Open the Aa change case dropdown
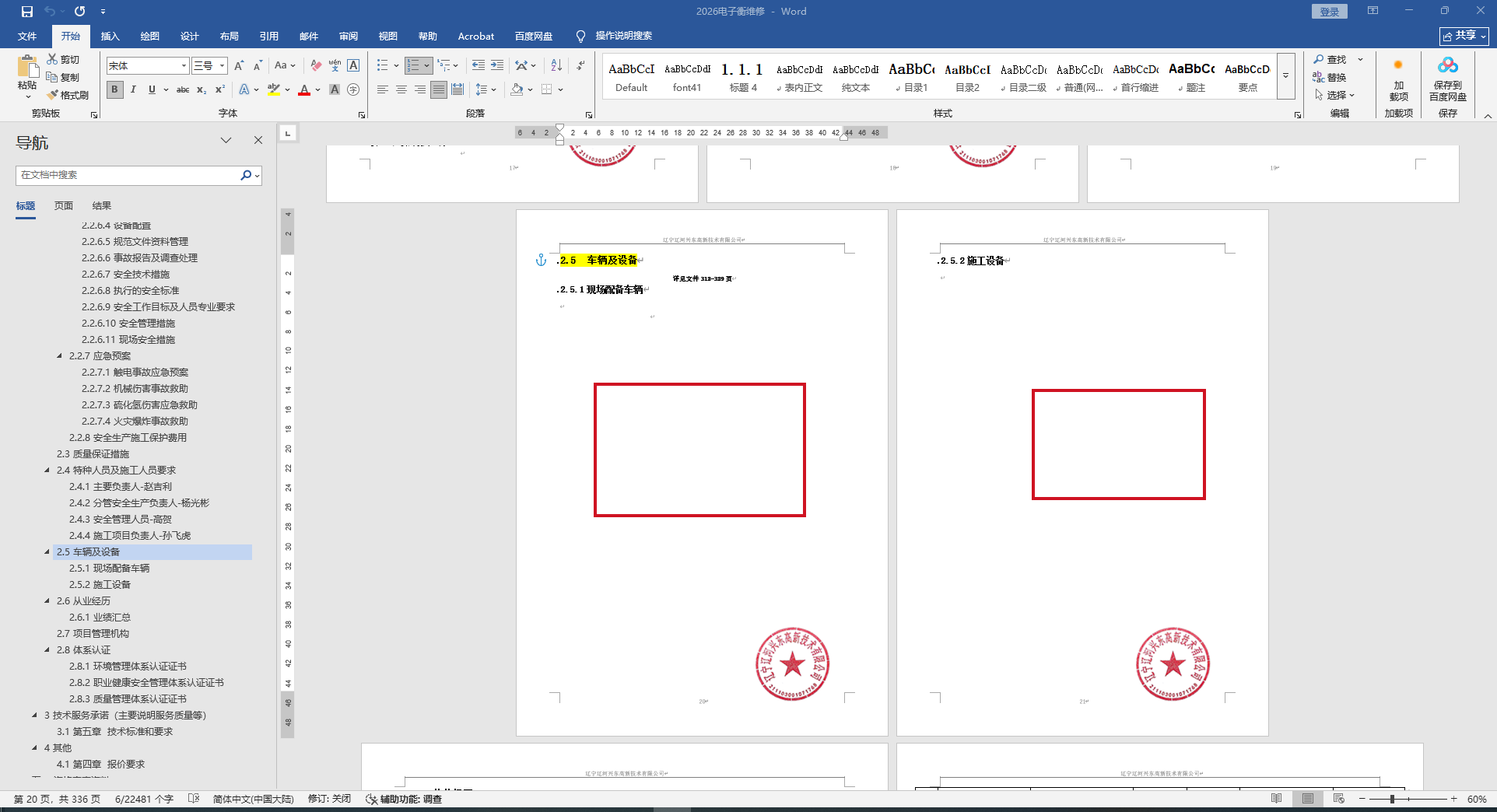1497x812 pixels. pos(285,66)
